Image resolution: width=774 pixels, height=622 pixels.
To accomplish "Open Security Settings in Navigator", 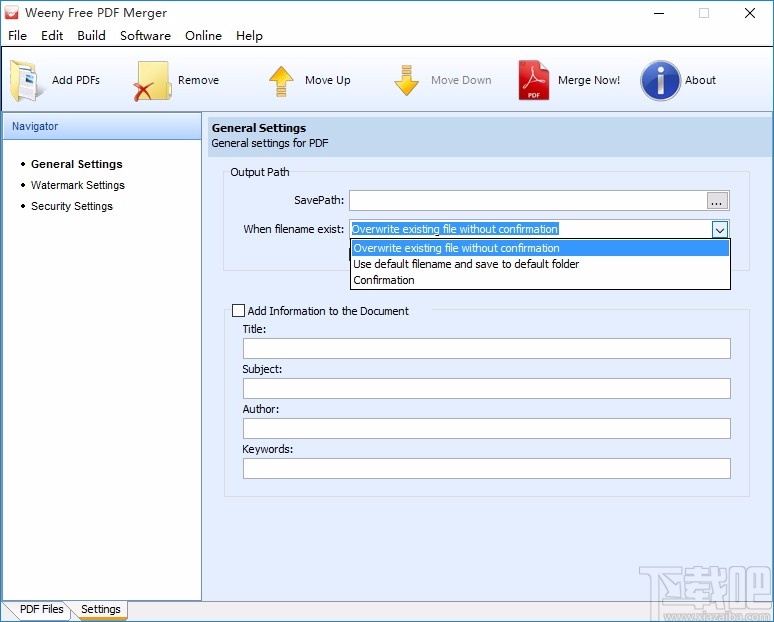I will 71,206.
